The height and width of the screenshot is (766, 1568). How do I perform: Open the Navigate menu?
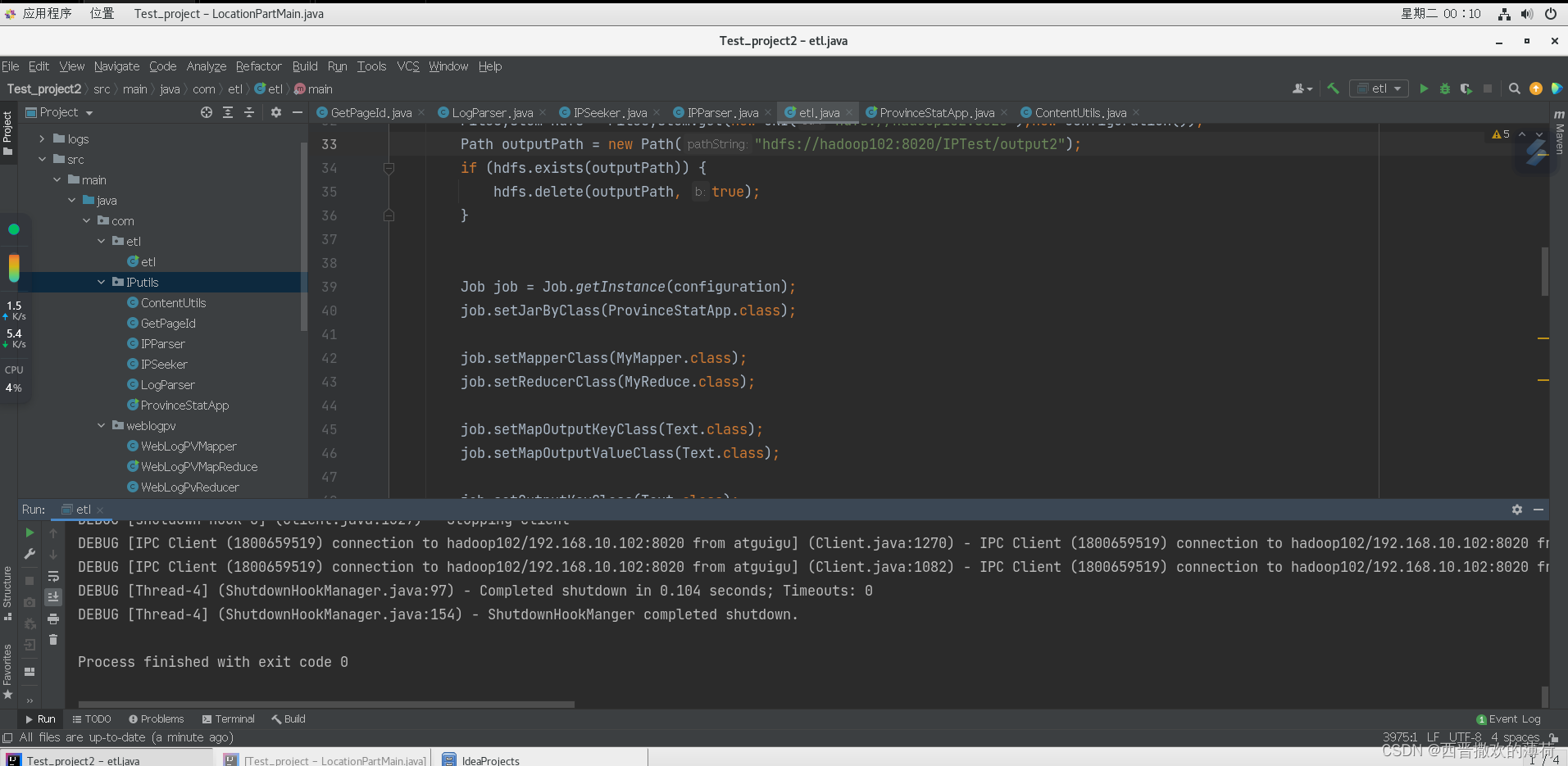tap(116, 66)
